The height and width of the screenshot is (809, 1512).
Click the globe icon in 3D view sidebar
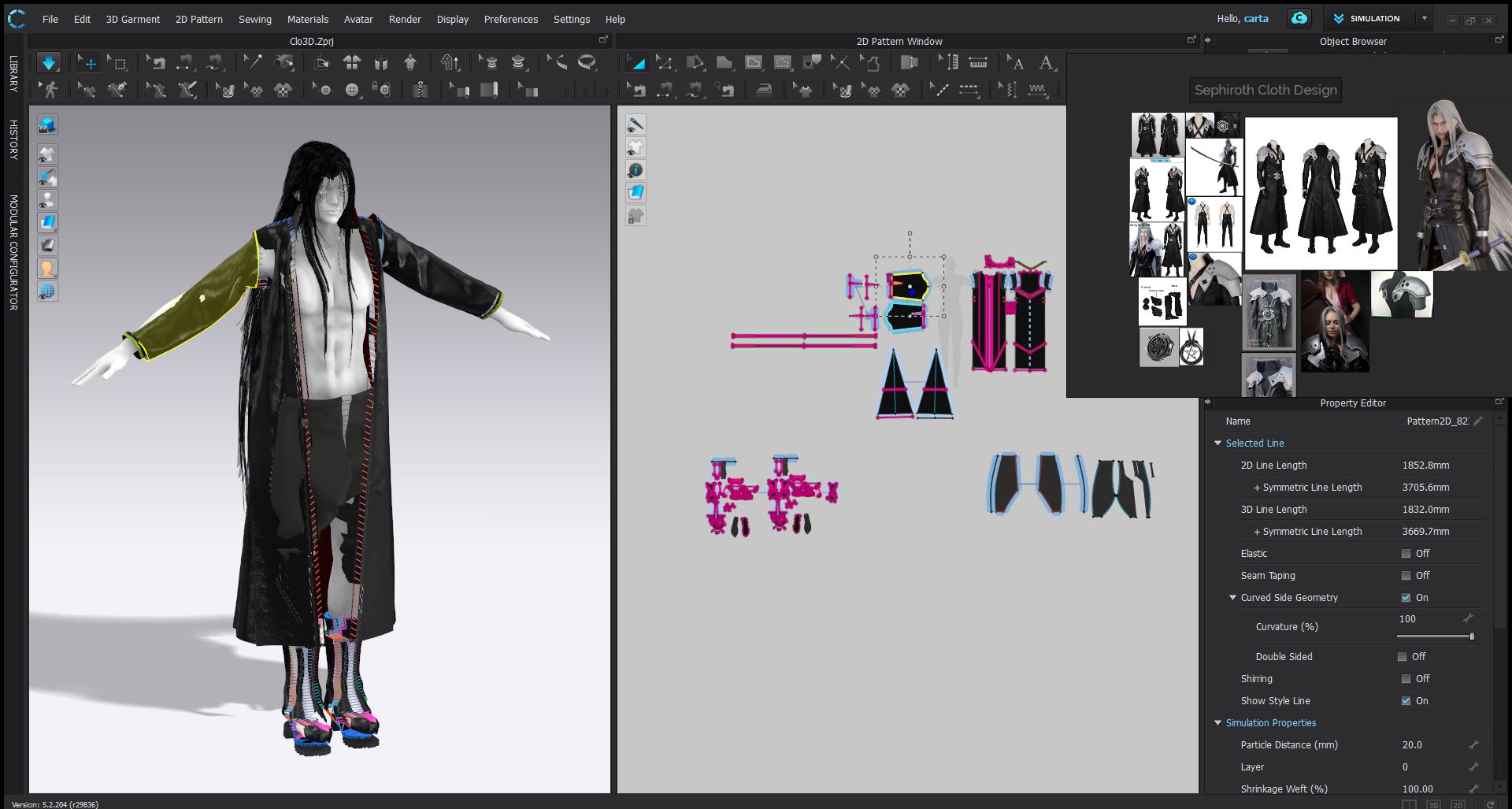click(47, 291)
